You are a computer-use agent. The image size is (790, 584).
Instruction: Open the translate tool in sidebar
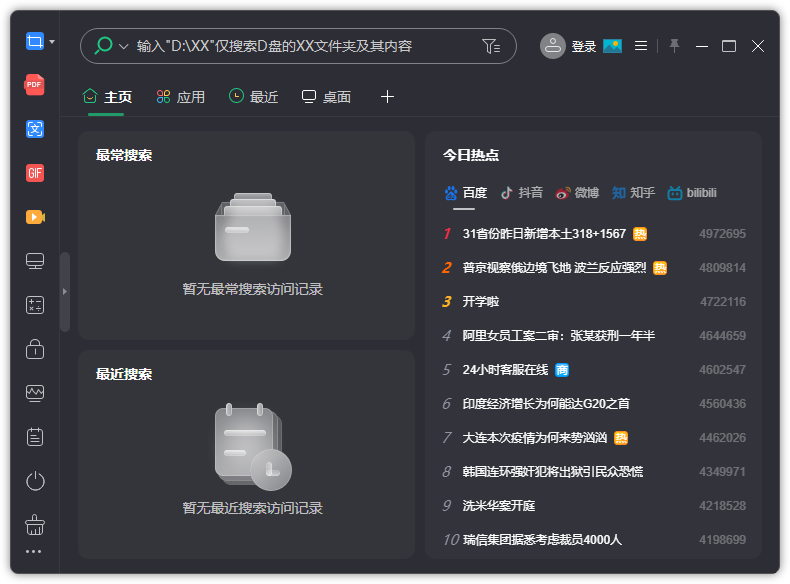click(x=35, y=129)
